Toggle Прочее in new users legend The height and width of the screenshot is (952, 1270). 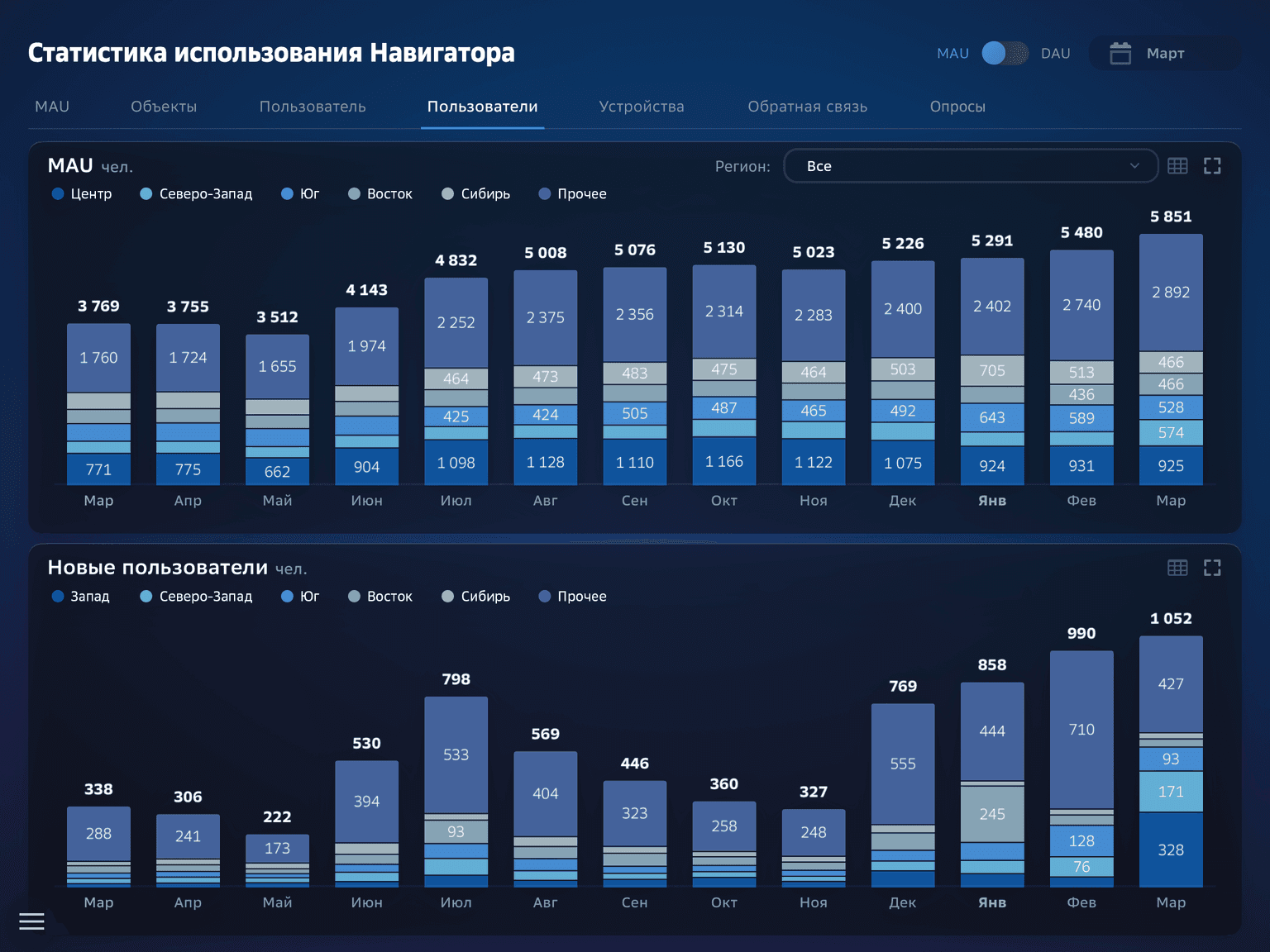click(573, 597)
